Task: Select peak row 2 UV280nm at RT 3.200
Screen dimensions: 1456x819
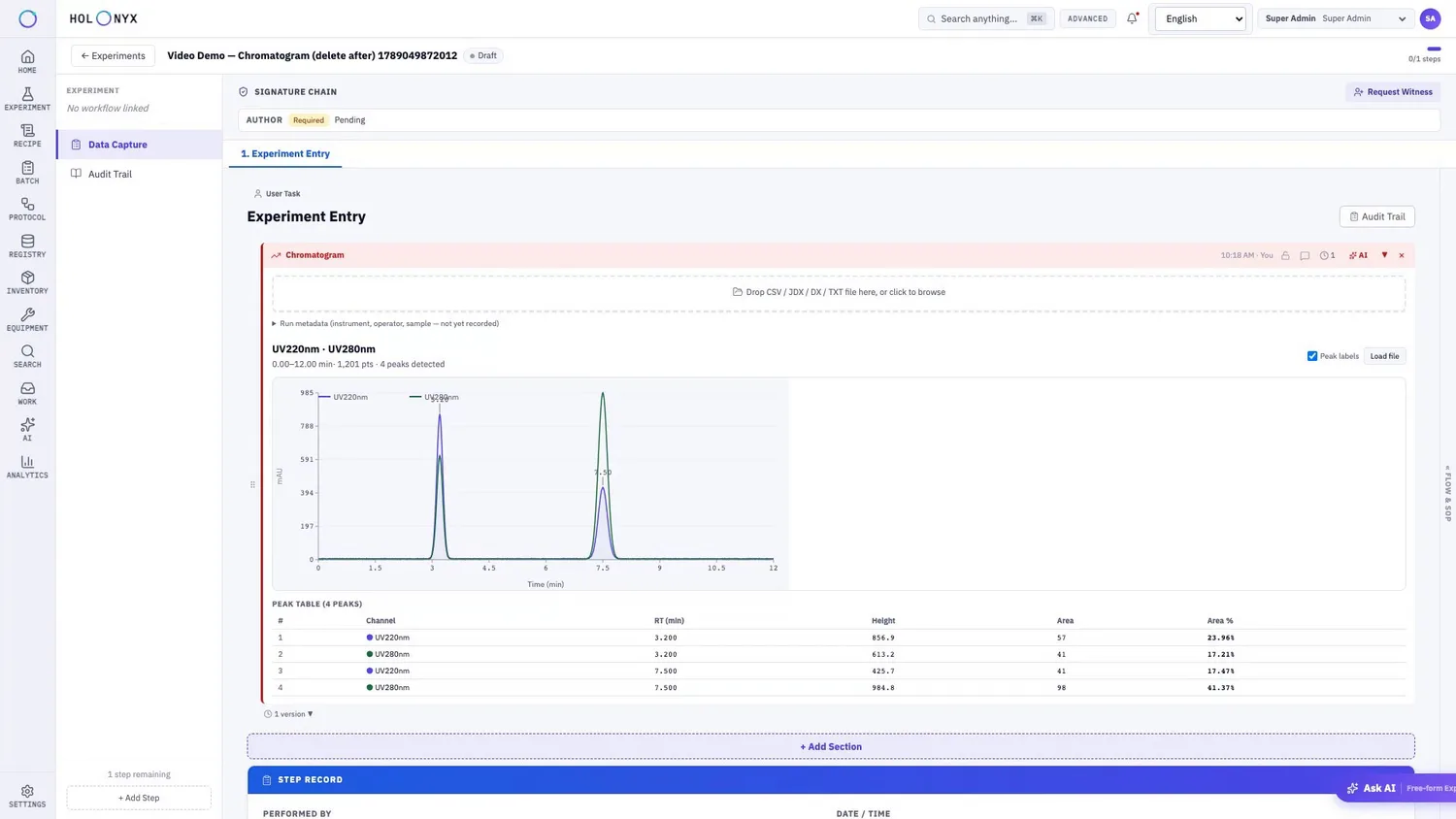Action: tap(839, 654)
